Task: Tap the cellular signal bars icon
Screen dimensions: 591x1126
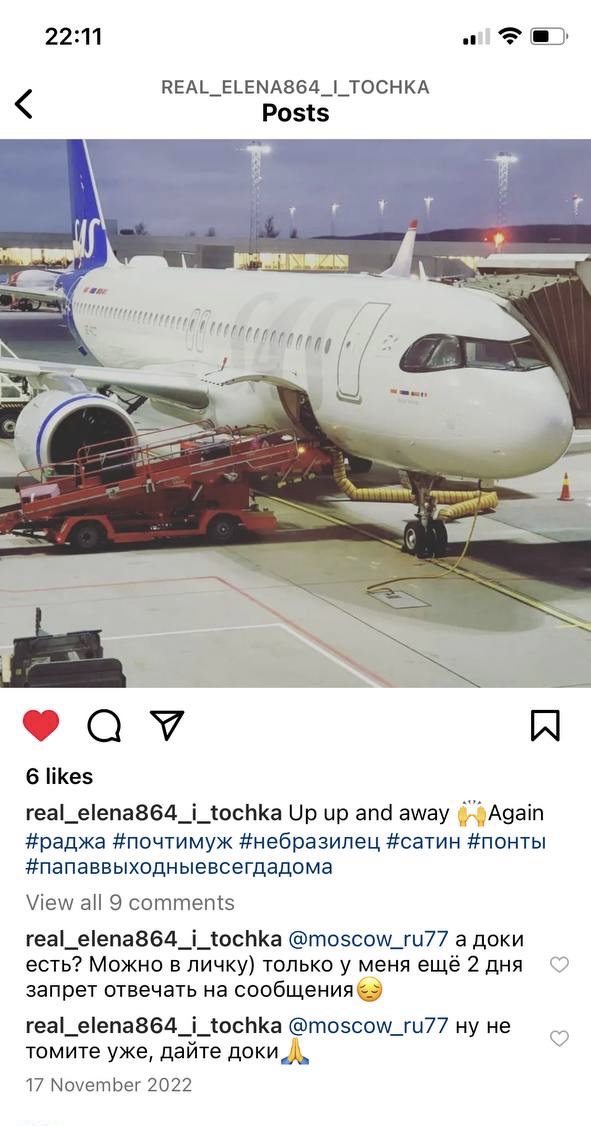Action: pos(476,37)
